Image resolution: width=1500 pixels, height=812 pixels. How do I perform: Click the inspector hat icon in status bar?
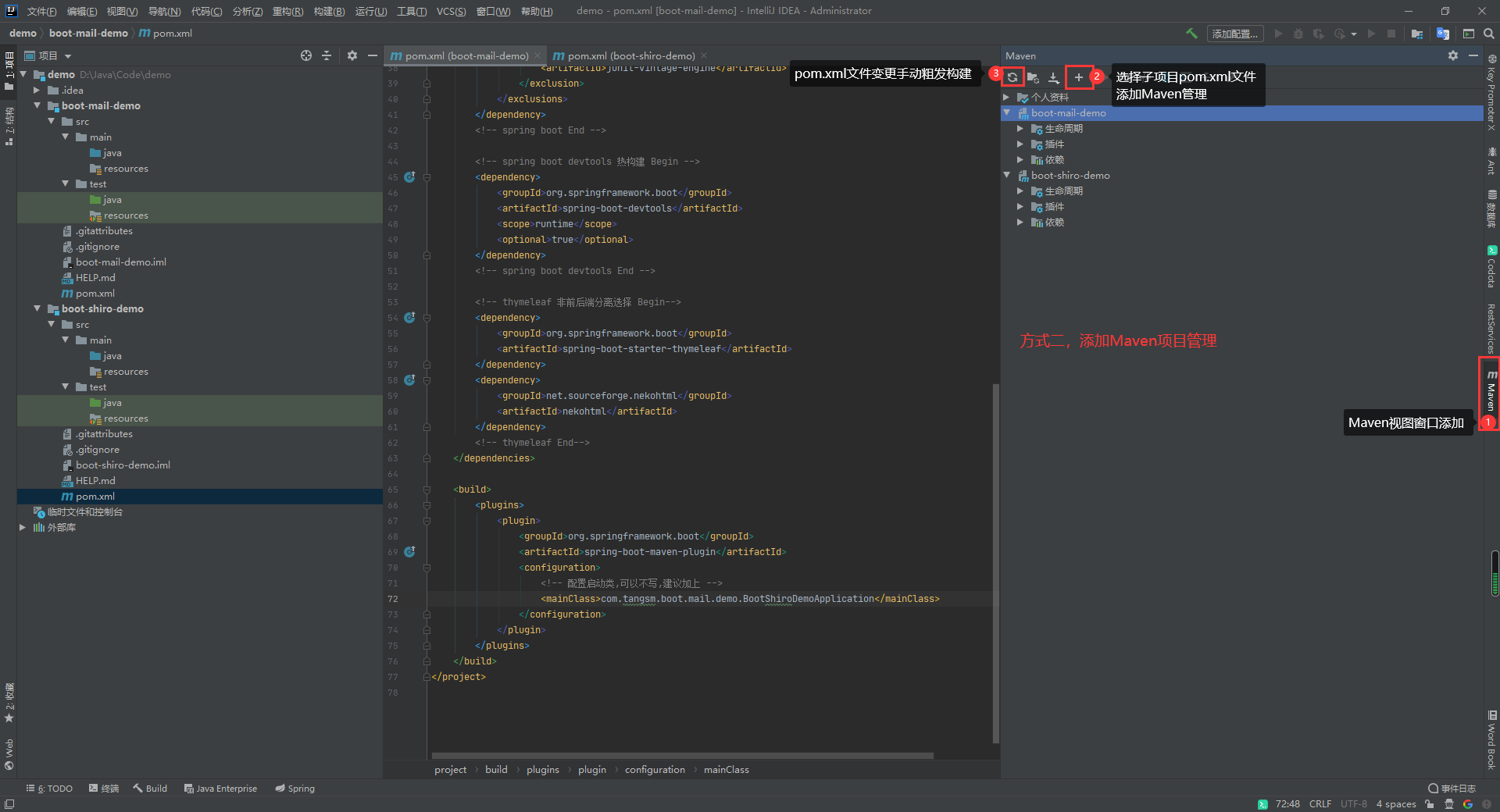click(1449, 804)
